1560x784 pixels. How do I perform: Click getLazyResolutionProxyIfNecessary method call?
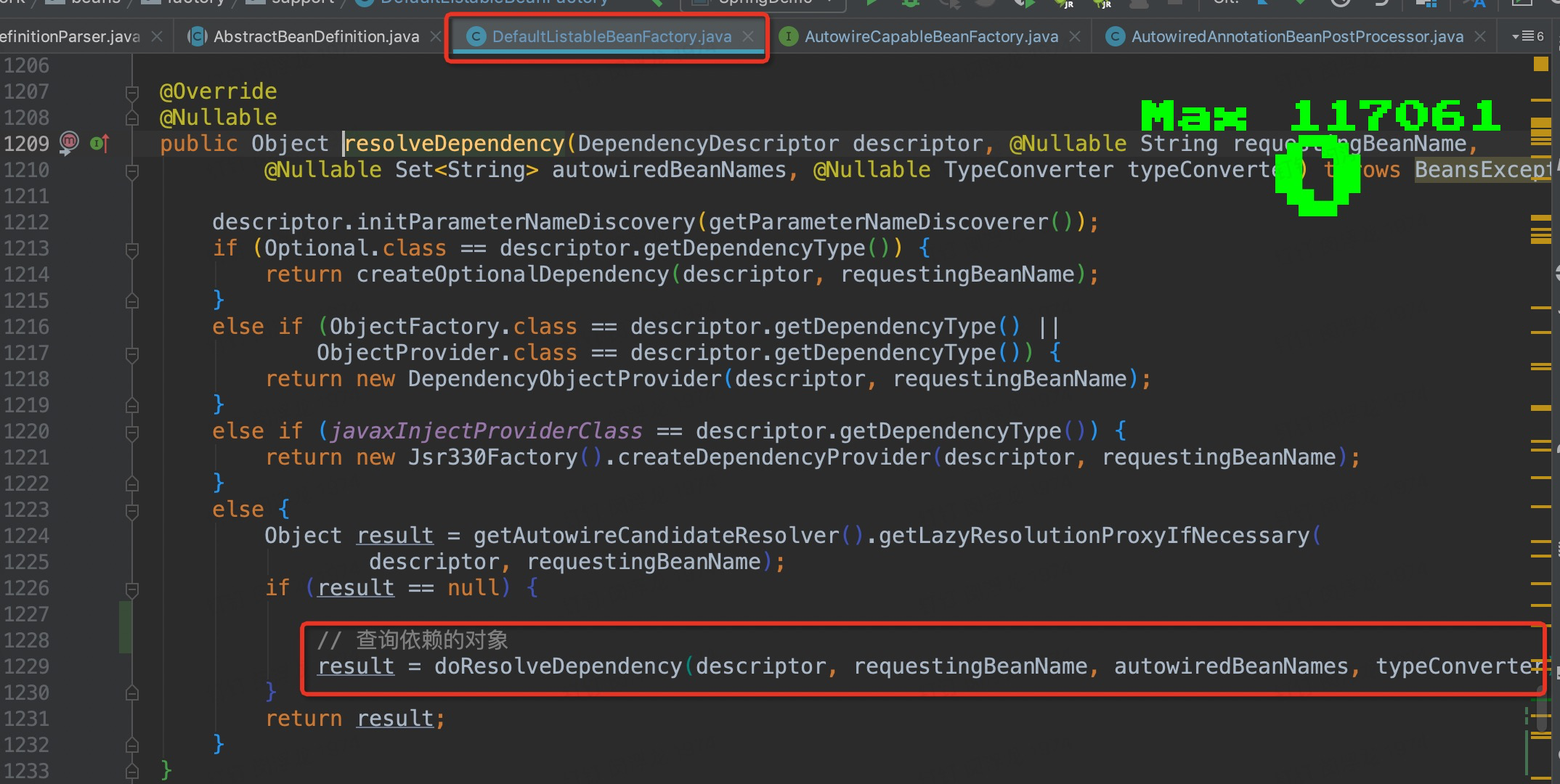(1094, 536)
